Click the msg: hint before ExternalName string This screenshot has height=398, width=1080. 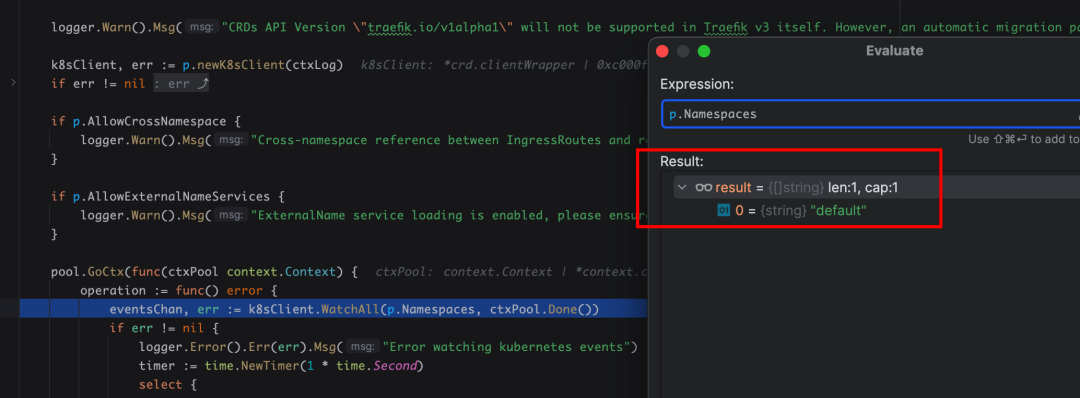click(x=231, y=215)
